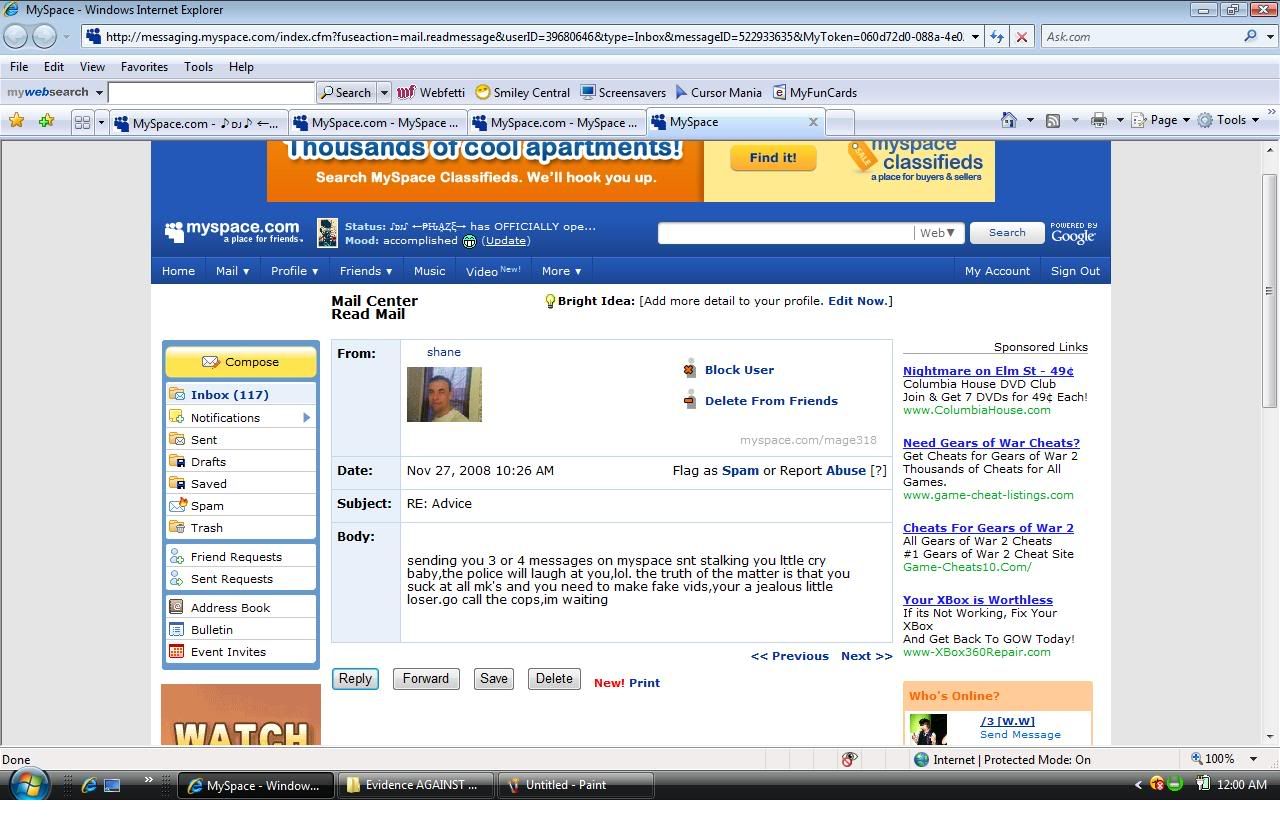Screen dimensions: 1280x827
Task: Click the Show Desktop quick launch icon
Action: tap(112, 785)
